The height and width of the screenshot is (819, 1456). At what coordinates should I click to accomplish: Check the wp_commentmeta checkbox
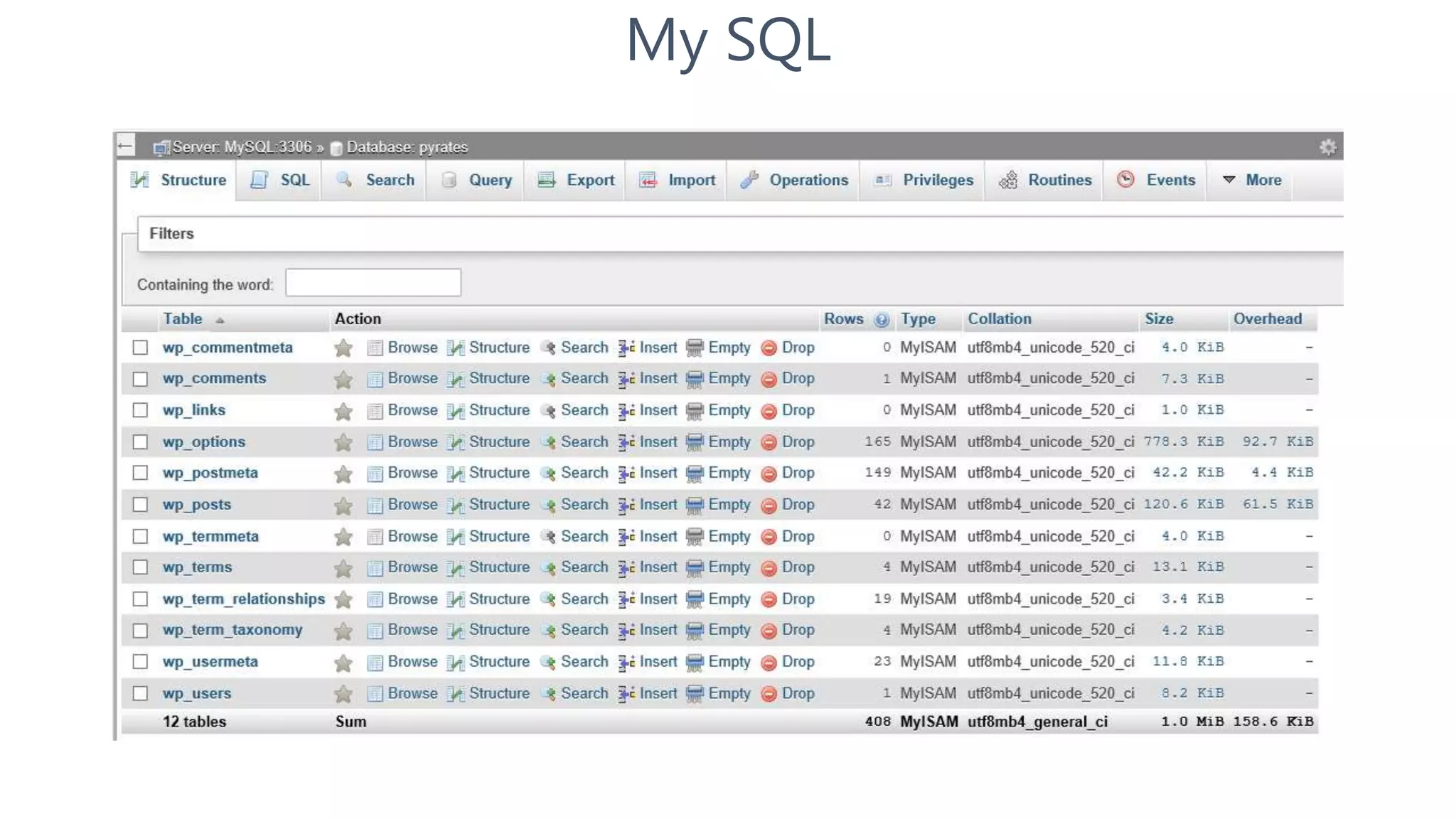pyautogui.click(x=140, y=348)
